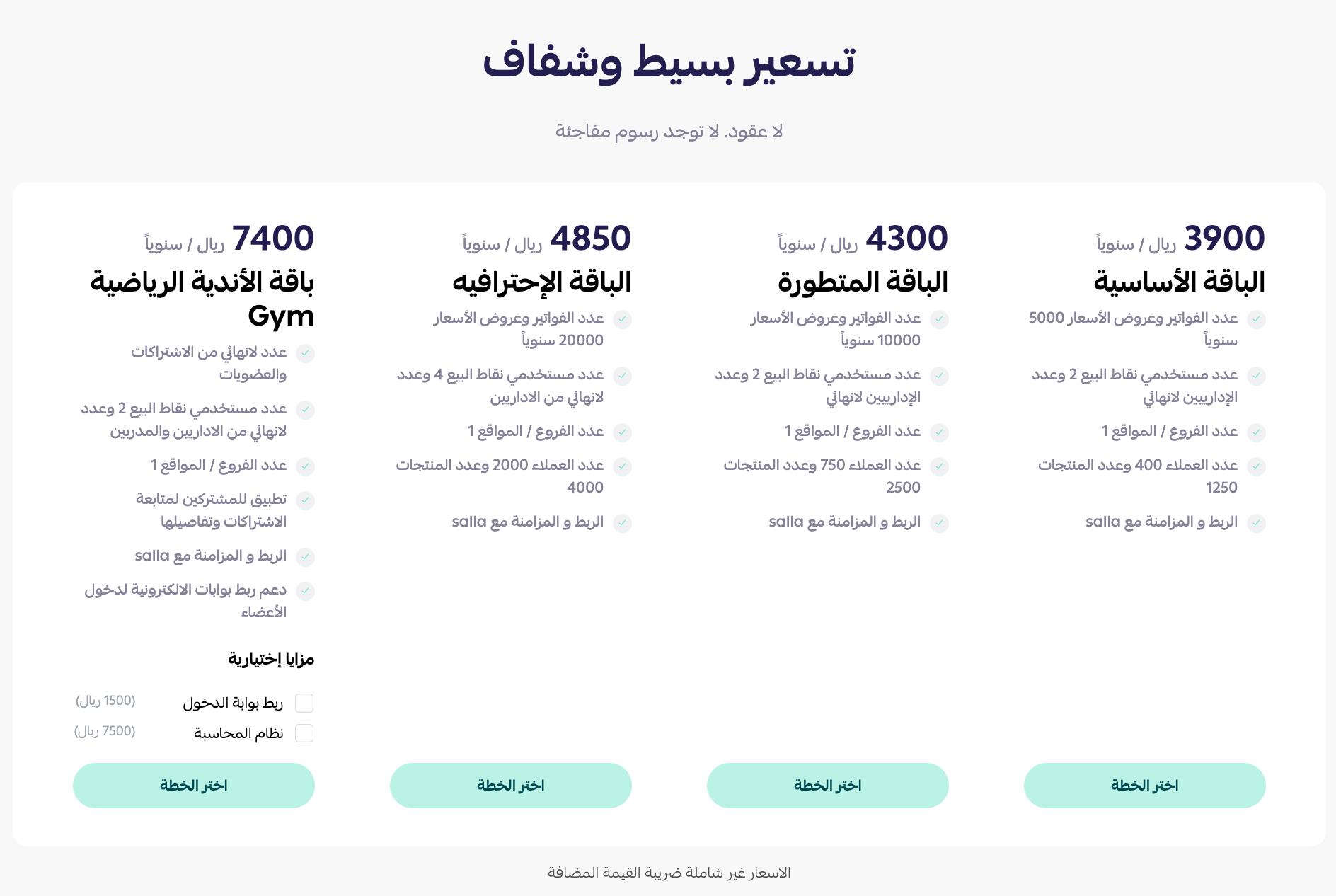1336x896 pixels.
Task: Click check icon beside 20000 invoices feature
Action: point(622,319)
